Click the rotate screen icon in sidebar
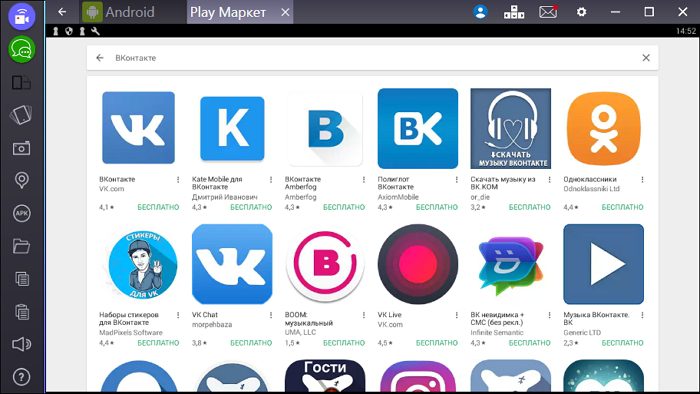The width and height of the screenshot is (700, 394). click(x=21, y=115)
